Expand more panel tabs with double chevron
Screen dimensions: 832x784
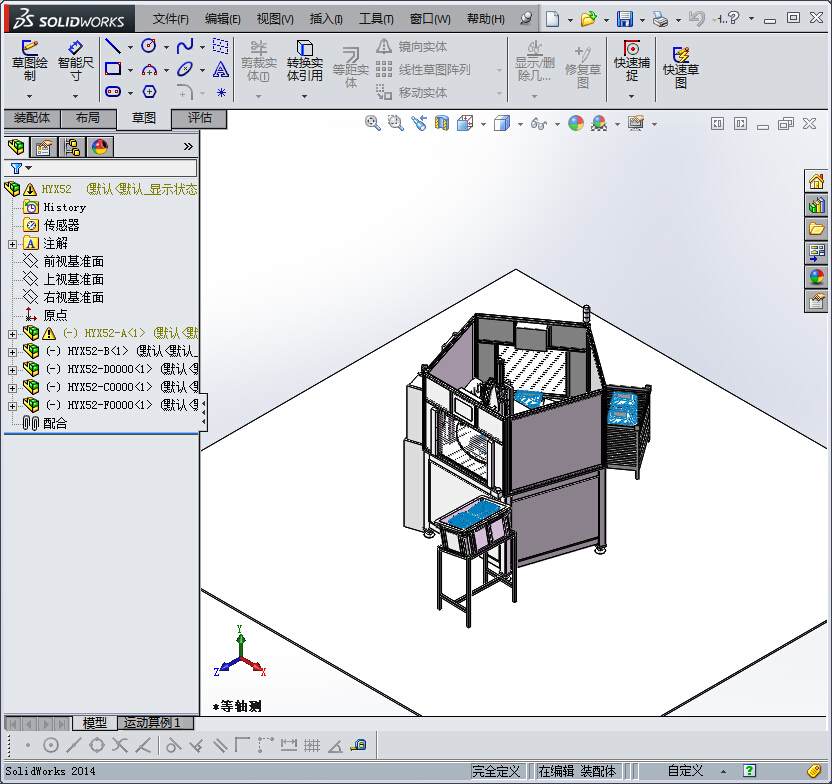coord(188,146)
